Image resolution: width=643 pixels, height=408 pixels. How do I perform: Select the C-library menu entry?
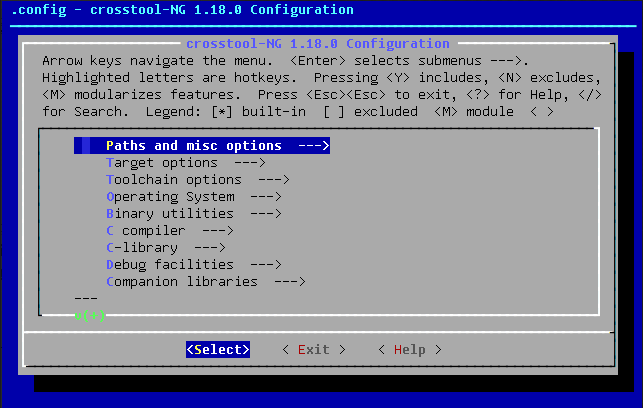[166, 248]
